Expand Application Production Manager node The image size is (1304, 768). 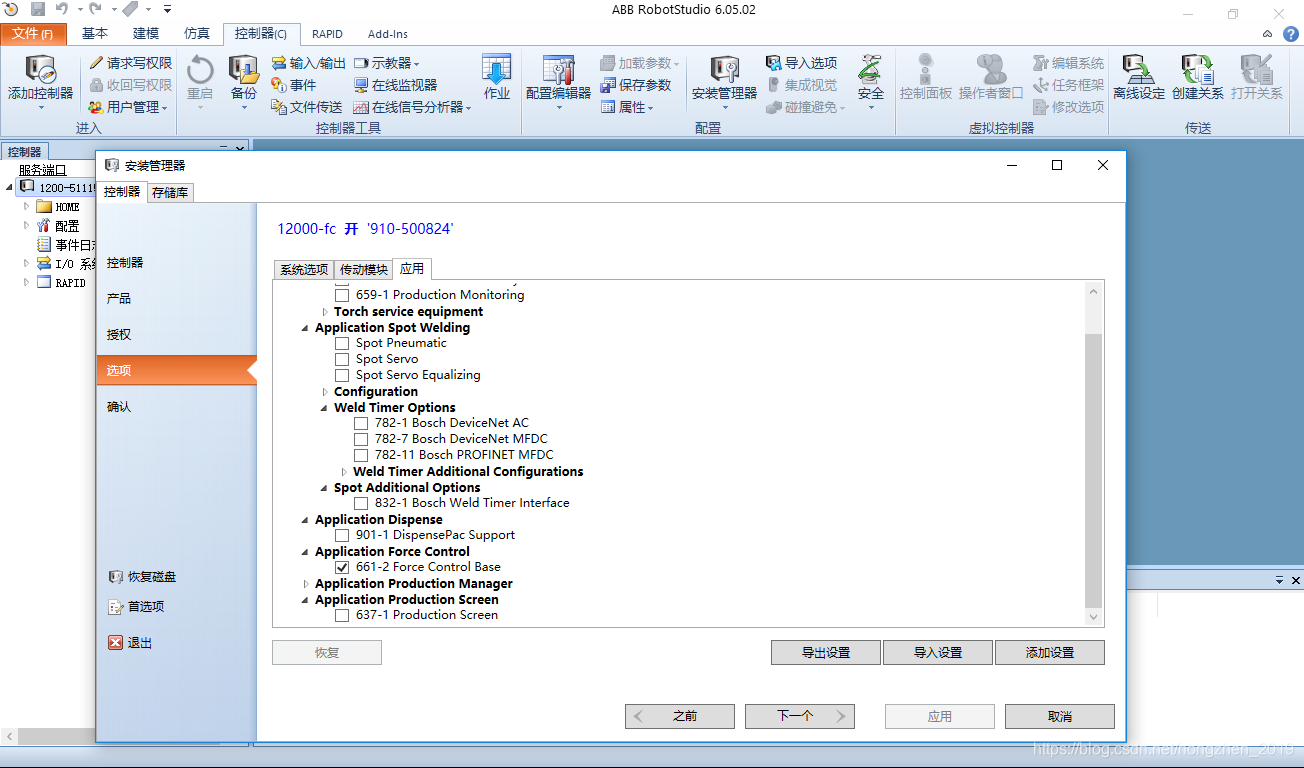point(306,584)
